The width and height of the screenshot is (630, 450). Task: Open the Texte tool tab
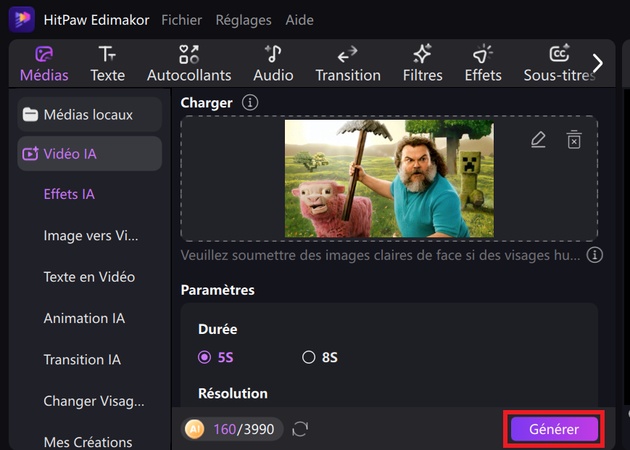(107, 63)
